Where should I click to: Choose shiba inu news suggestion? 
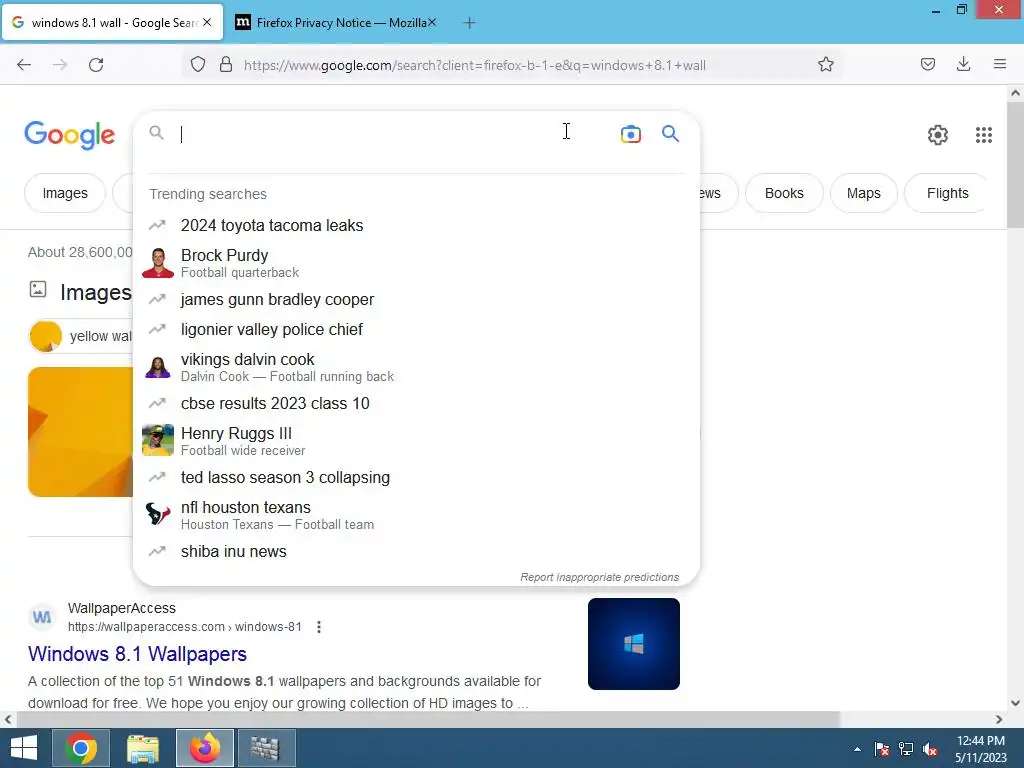[416, 551]
